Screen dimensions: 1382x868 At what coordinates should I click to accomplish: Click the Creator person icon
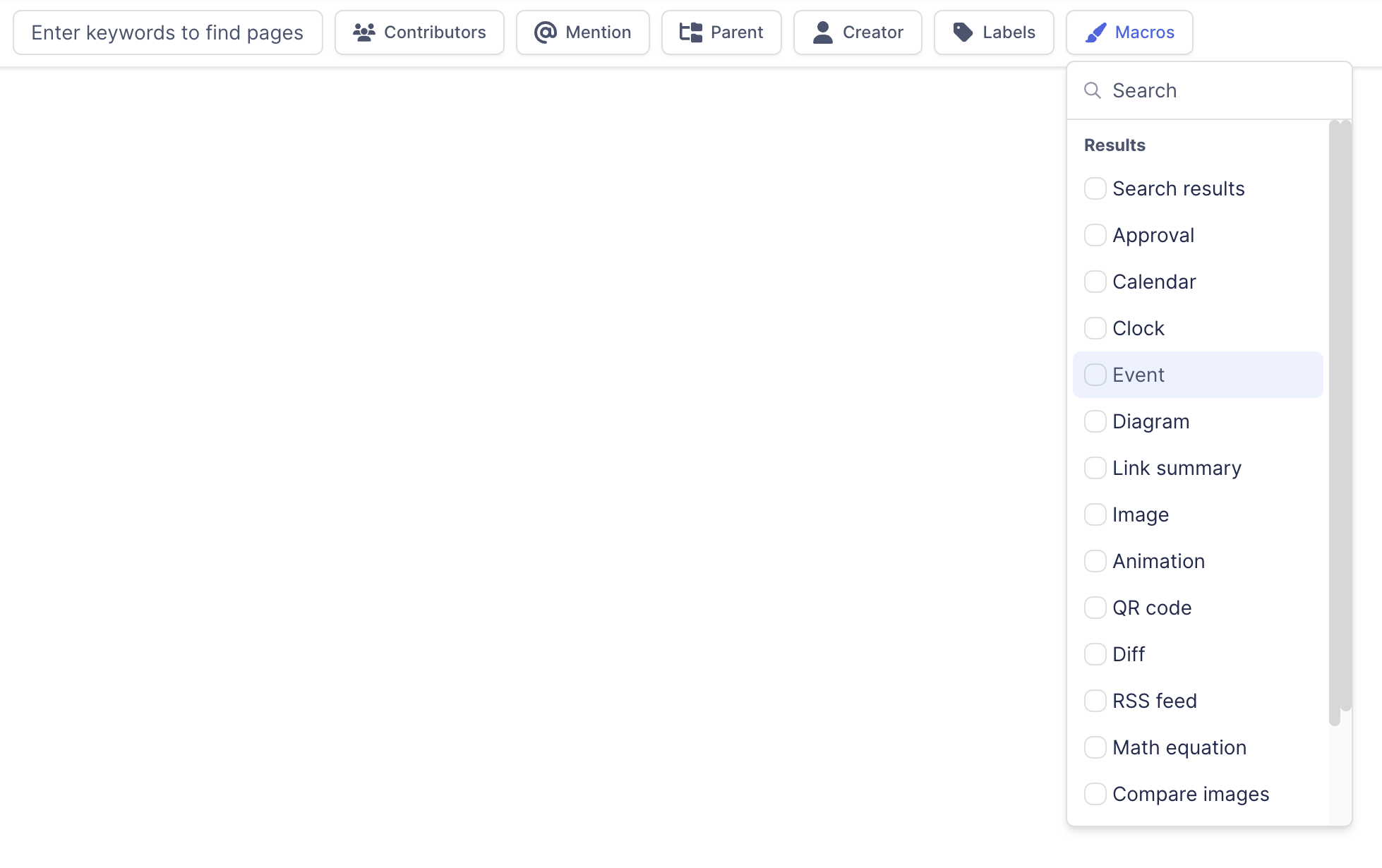(x=822, y=32)
